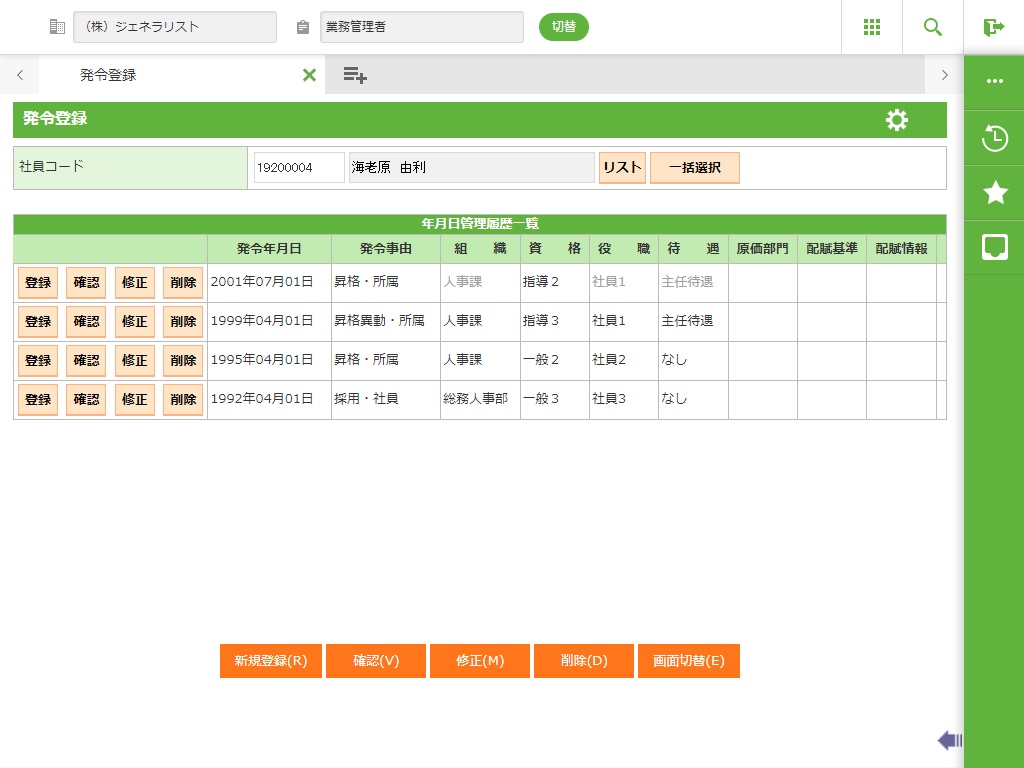Add a new tab with the plus-list icon

(x=354, y=75)
